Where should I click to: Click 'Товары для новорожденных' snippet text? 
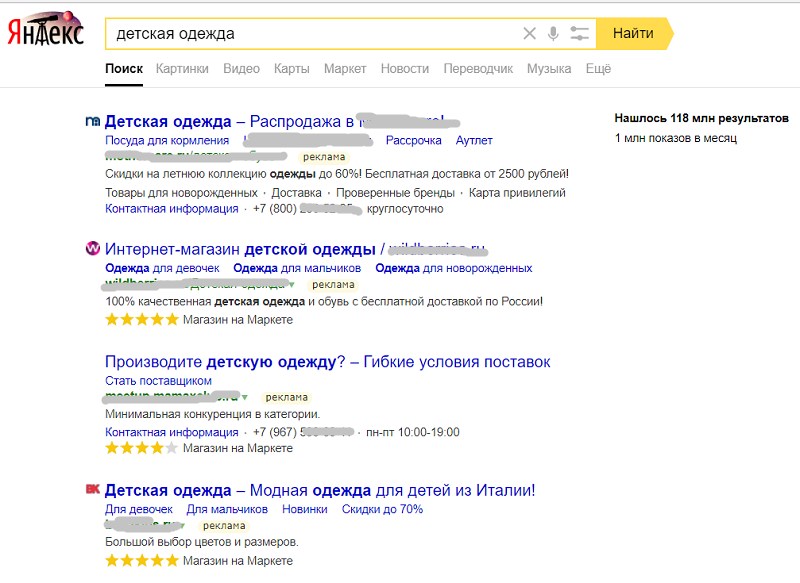tap(181, 193)
